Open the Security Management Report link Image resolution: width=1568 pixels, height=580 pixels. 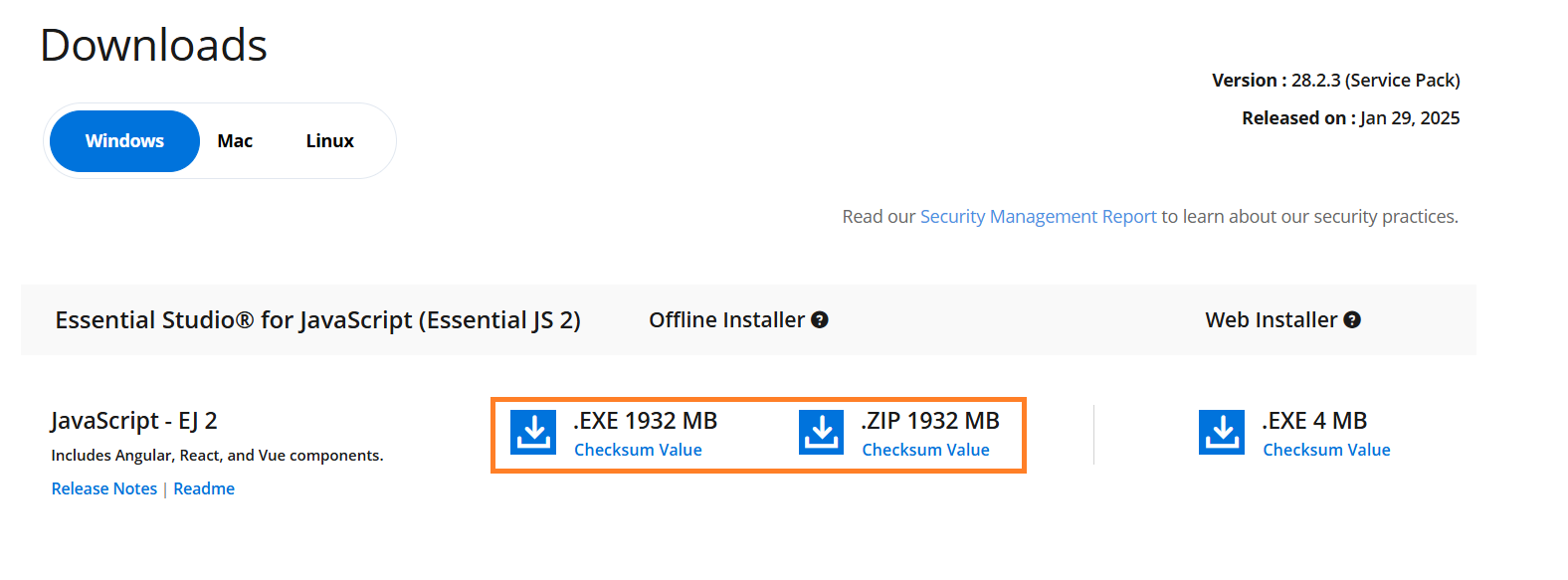click(x=1038, y=217)
